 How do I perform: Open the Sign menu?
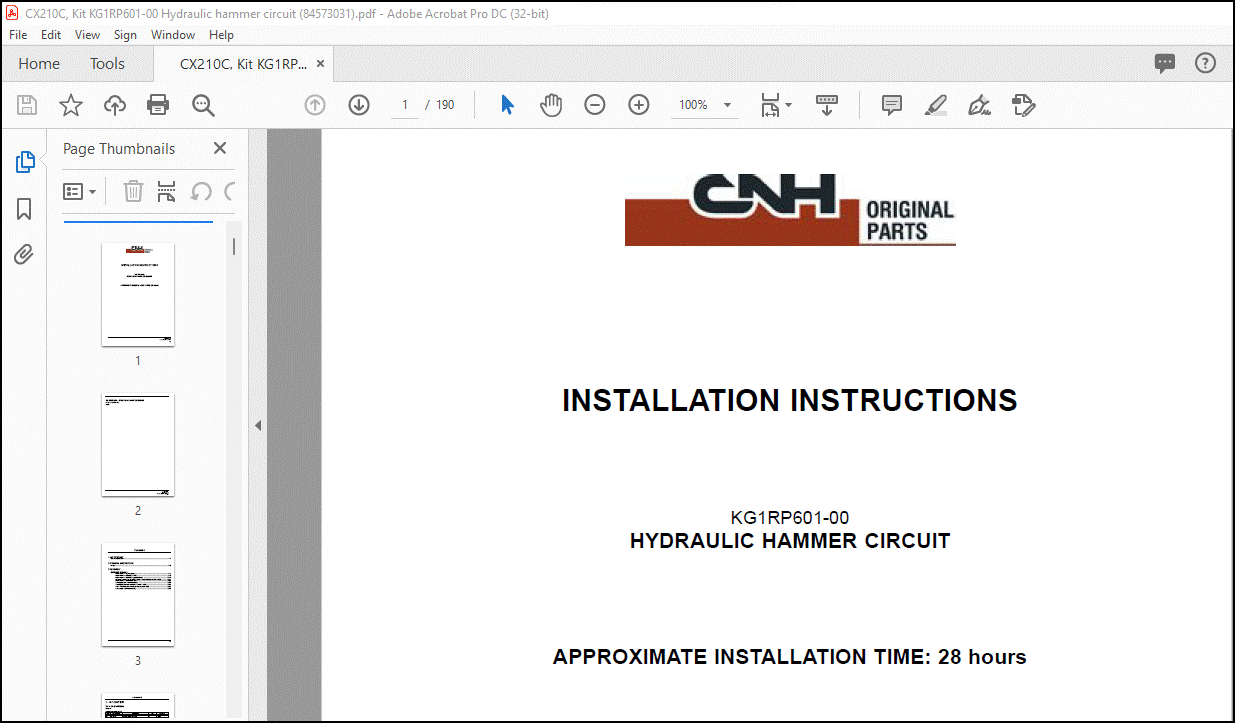[x=126, y=35]
